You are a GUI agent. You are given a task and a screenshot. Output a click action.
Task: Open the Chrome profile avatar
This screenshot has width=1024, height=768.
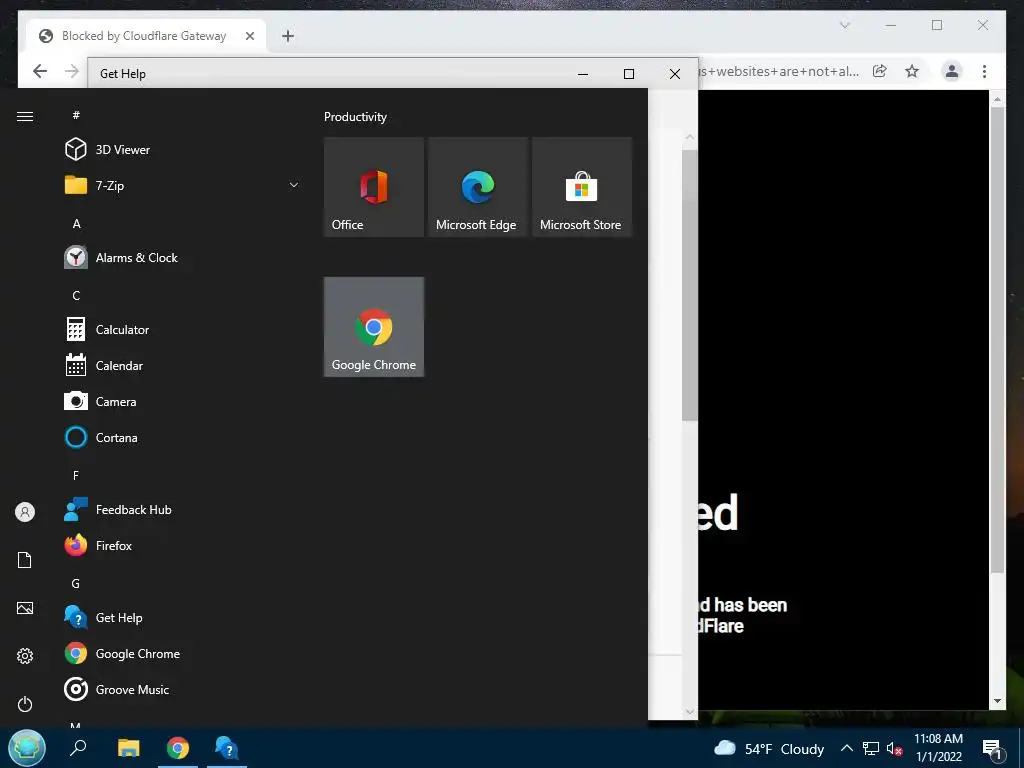[952, 71]
